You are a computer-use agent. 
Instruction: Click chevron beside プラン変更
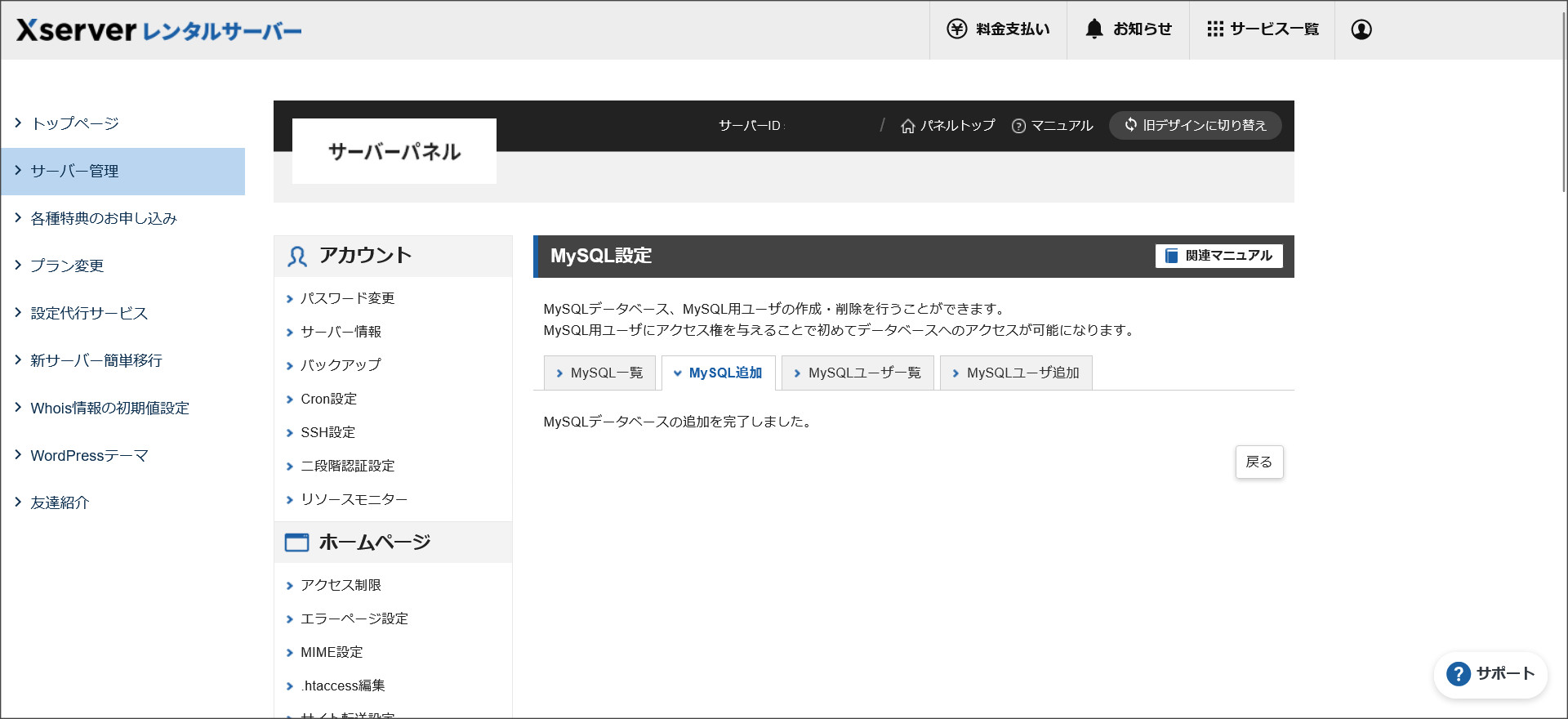coord(18,265)
